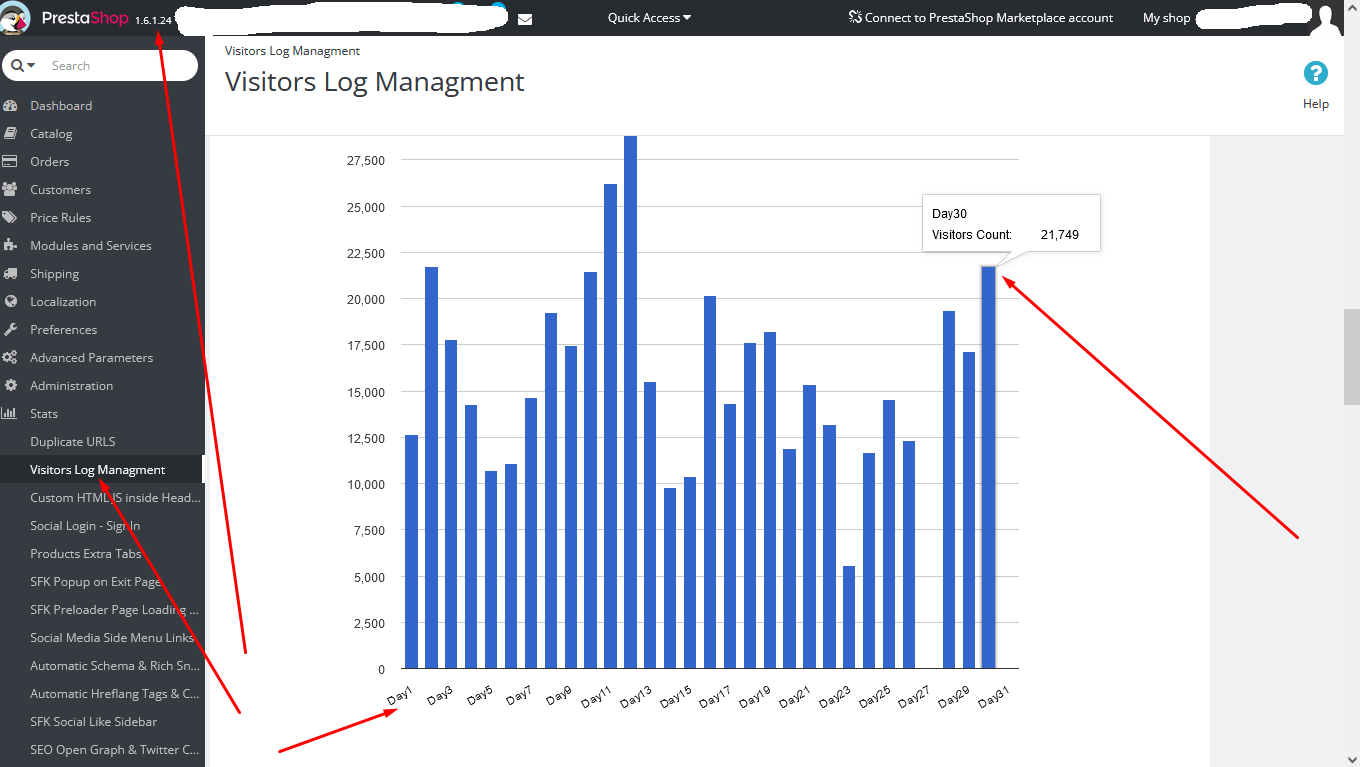Open the Modules and Services puzzle icon
Viewport: 1360px width, 767px height.
point(11,246)
